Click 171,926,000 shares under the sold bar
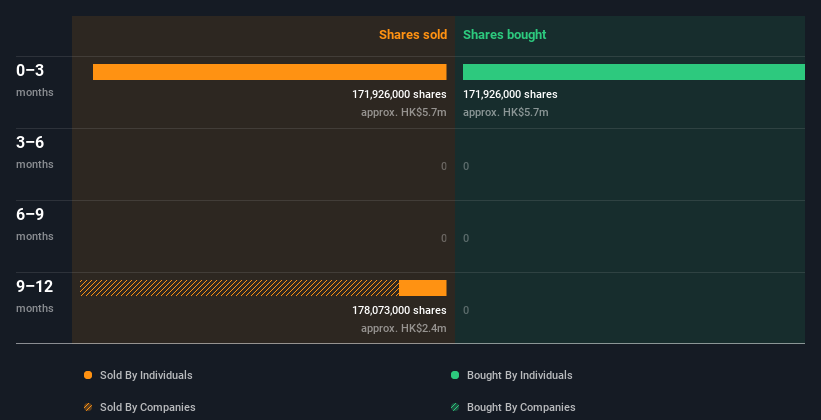The image size is (821, 420). pos(399,94)
